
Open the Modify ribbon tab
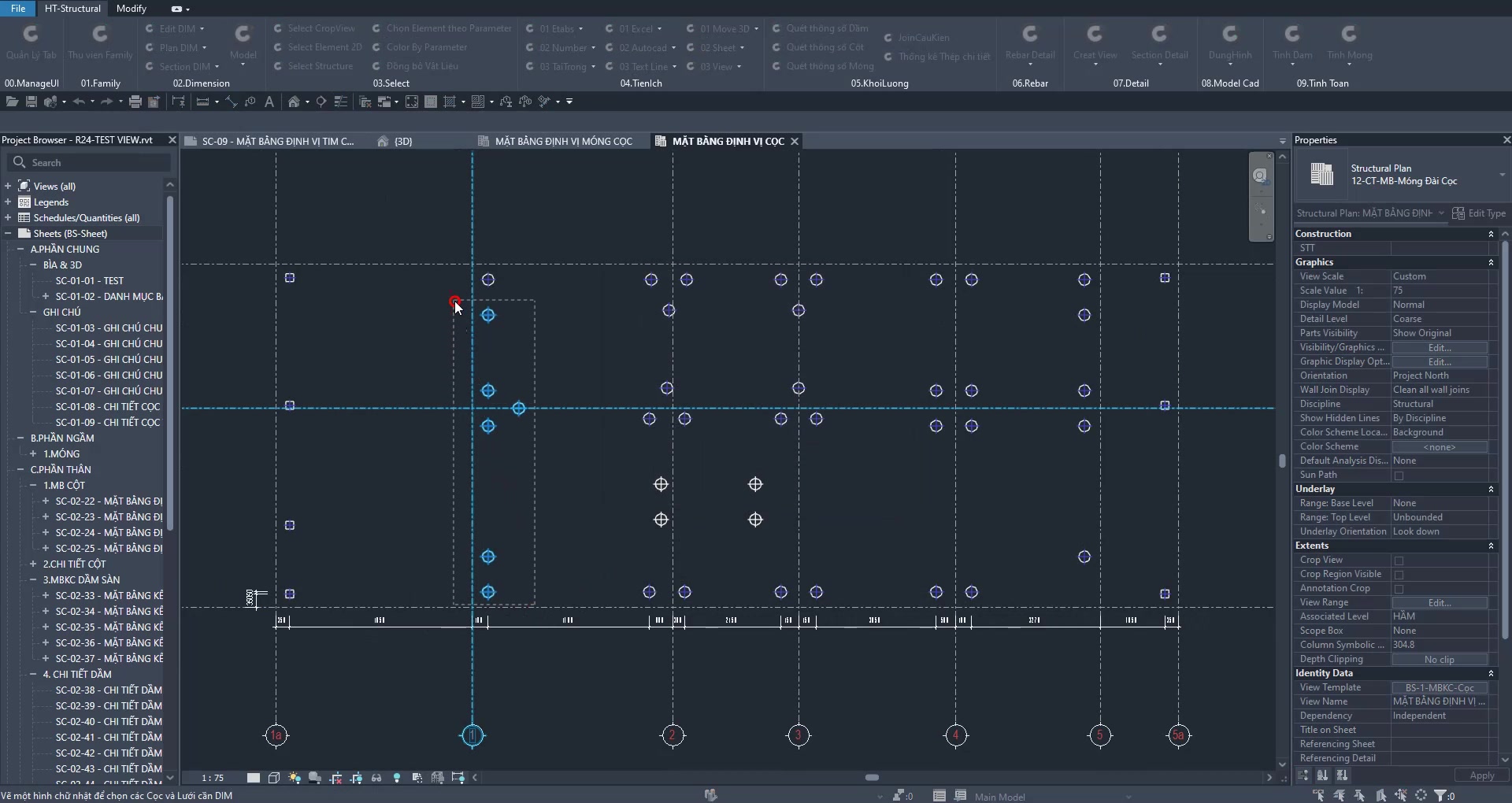pos(131,9)
